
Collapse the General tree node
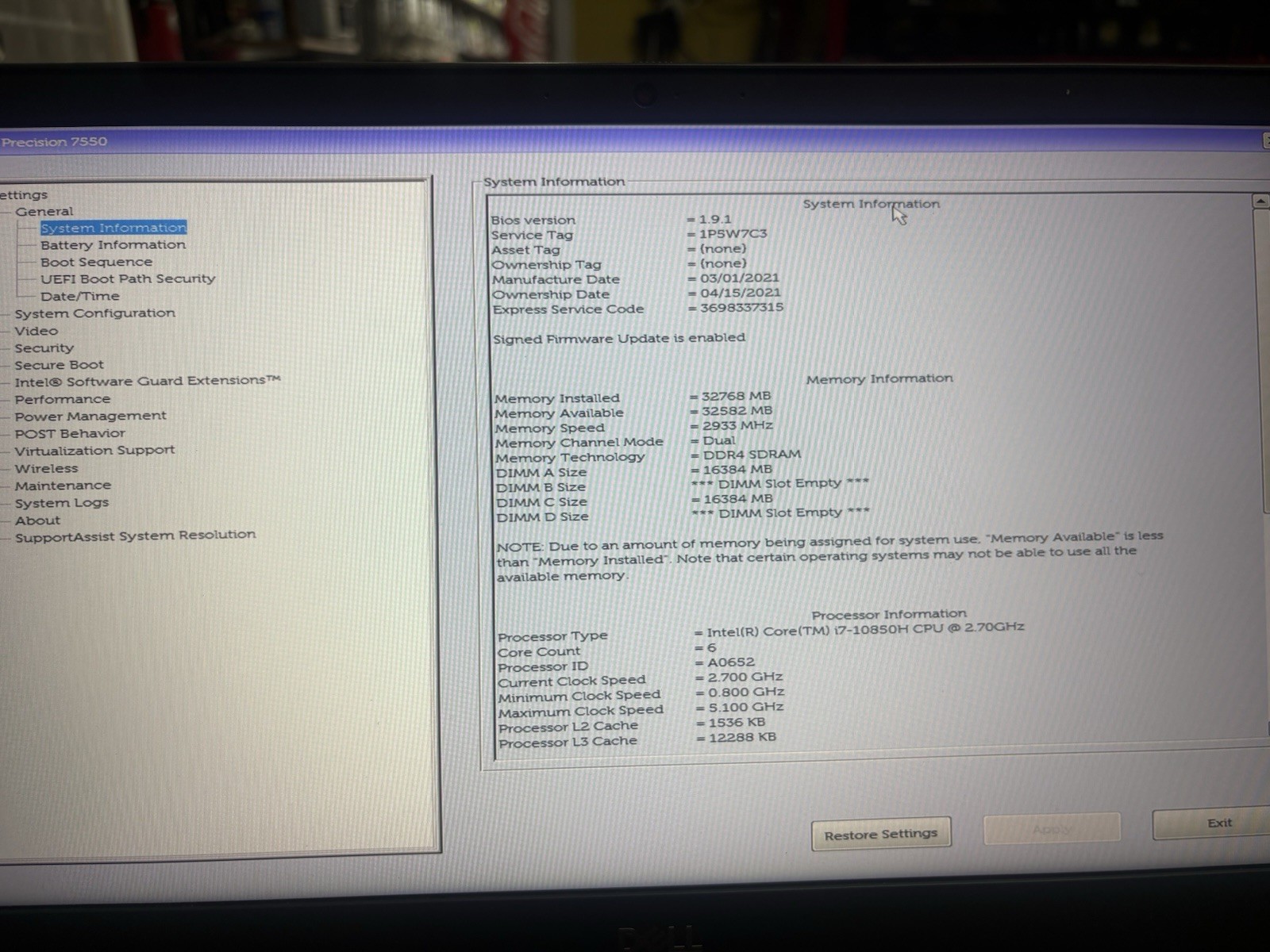(x=44, y=211)
